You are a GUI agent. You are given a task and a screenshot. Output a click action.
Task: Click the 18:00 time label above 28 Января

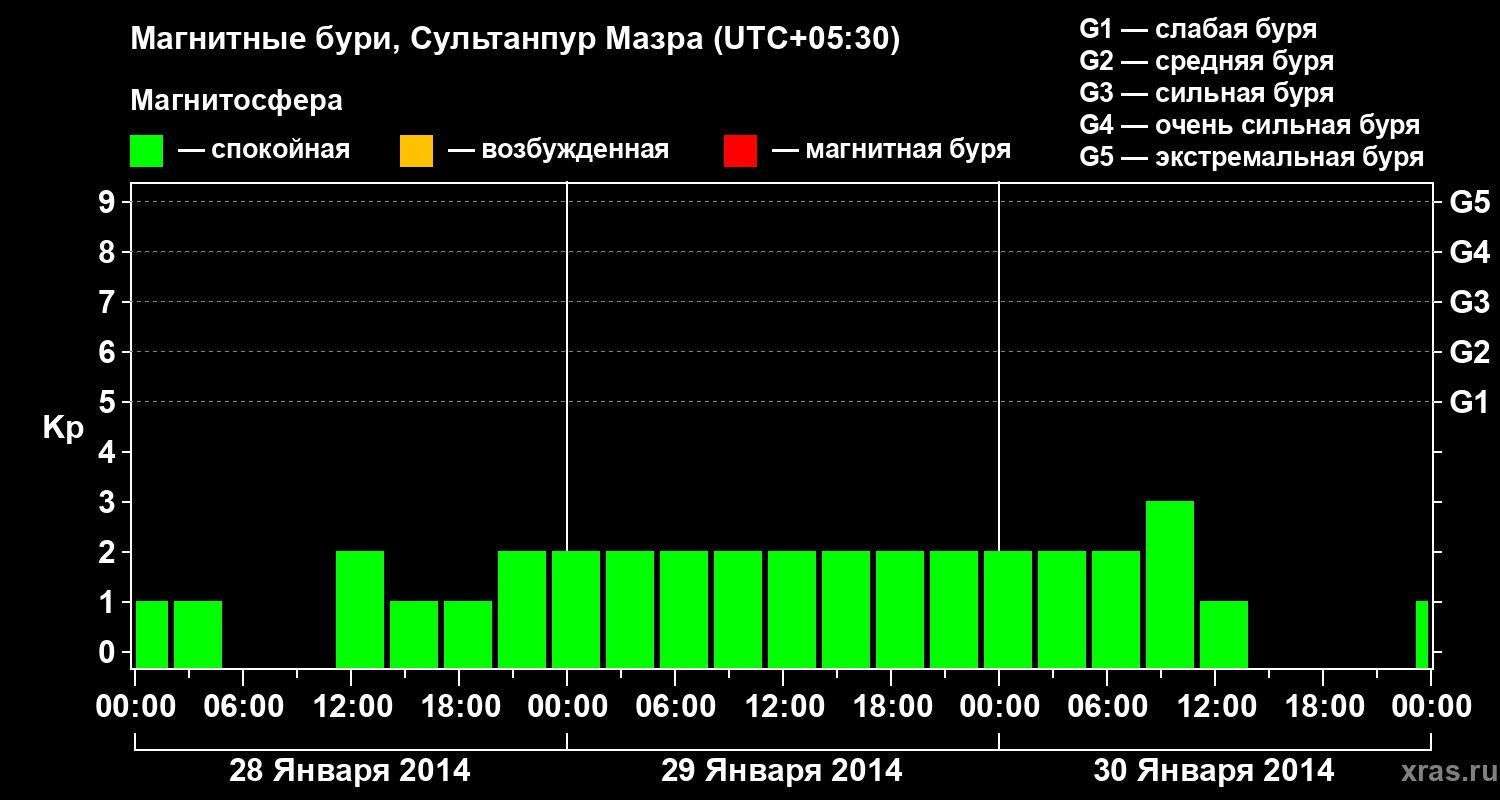(459, 707)
